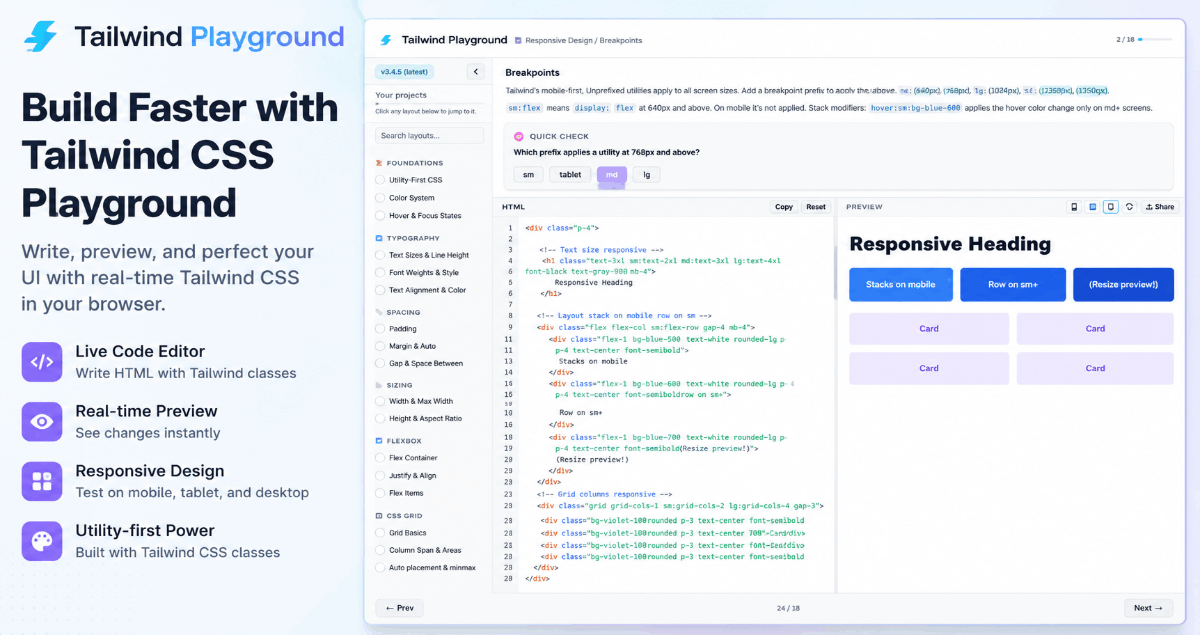Screen dimensions: 1200x635
Task: Choose the 'lg' quiz answer
Action: click(x=646, y=174)
